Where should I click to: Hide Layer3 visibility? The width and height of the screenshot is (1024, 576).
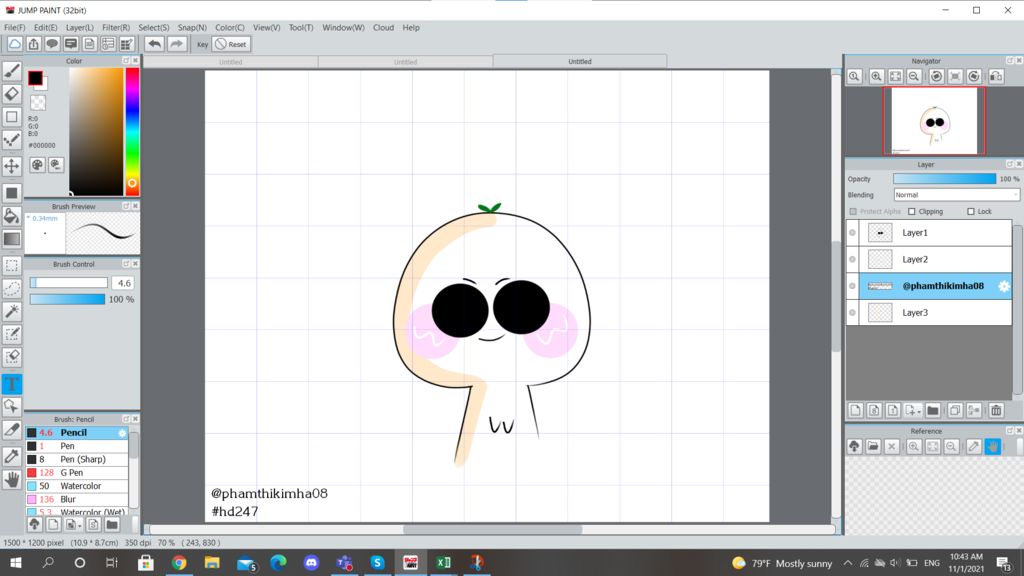853,313
